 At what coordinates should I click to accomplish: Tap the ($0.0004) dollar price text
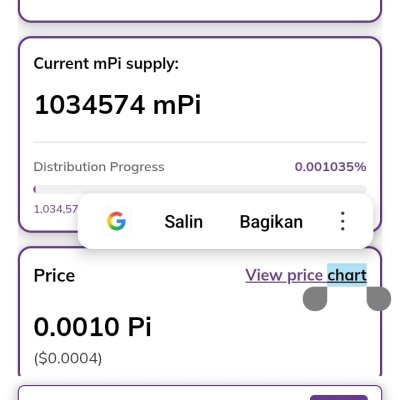(68, 358)
